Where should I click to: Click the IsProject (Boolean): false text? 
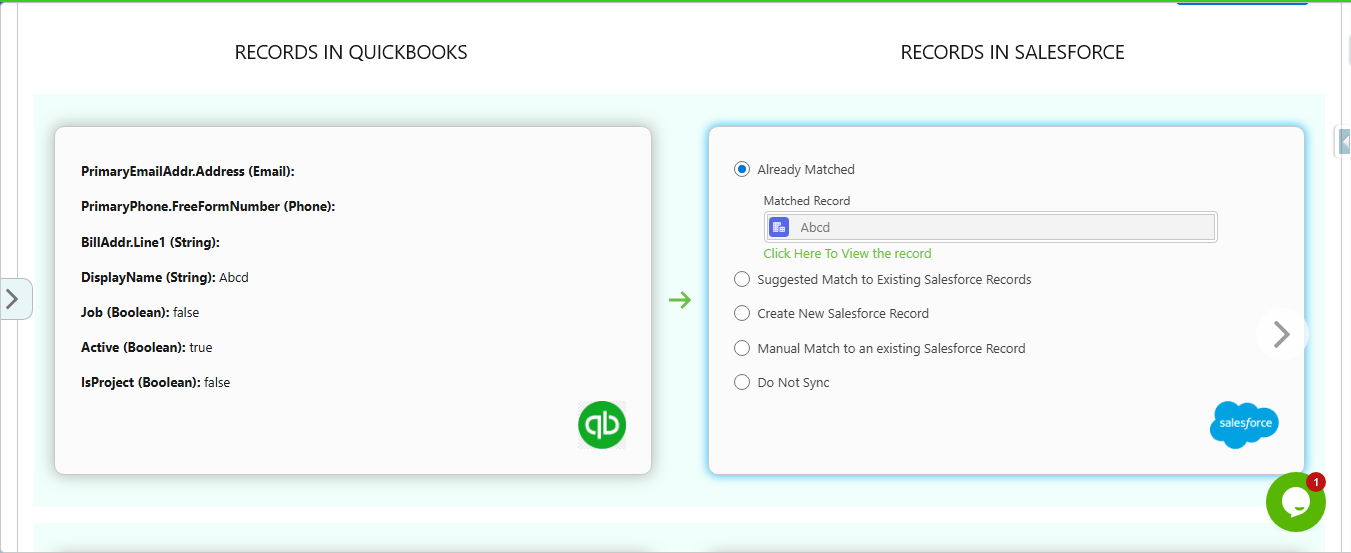(155, 382)
